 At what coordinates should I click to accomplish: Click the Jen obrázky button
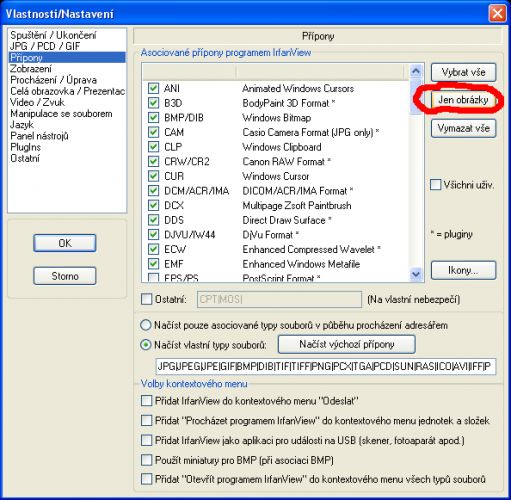point(463,100)
